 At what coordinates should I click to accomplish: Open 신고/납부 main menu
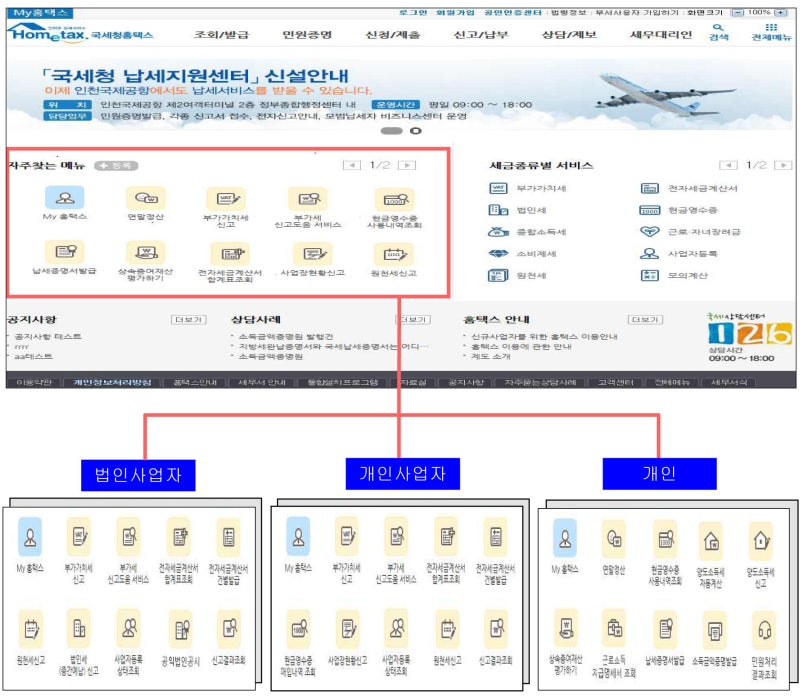481,35
